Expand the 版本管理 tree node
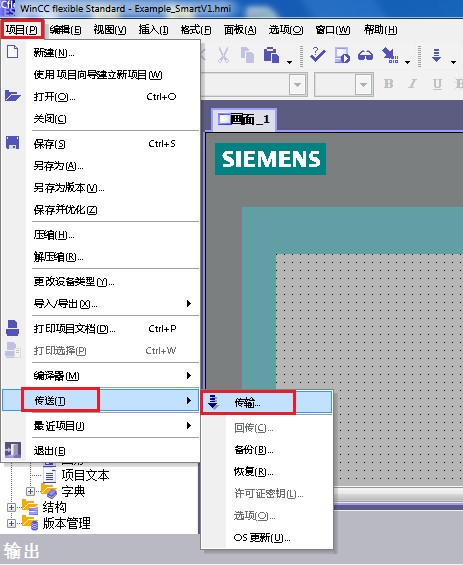The image size is (463, 565). point(11,523)
